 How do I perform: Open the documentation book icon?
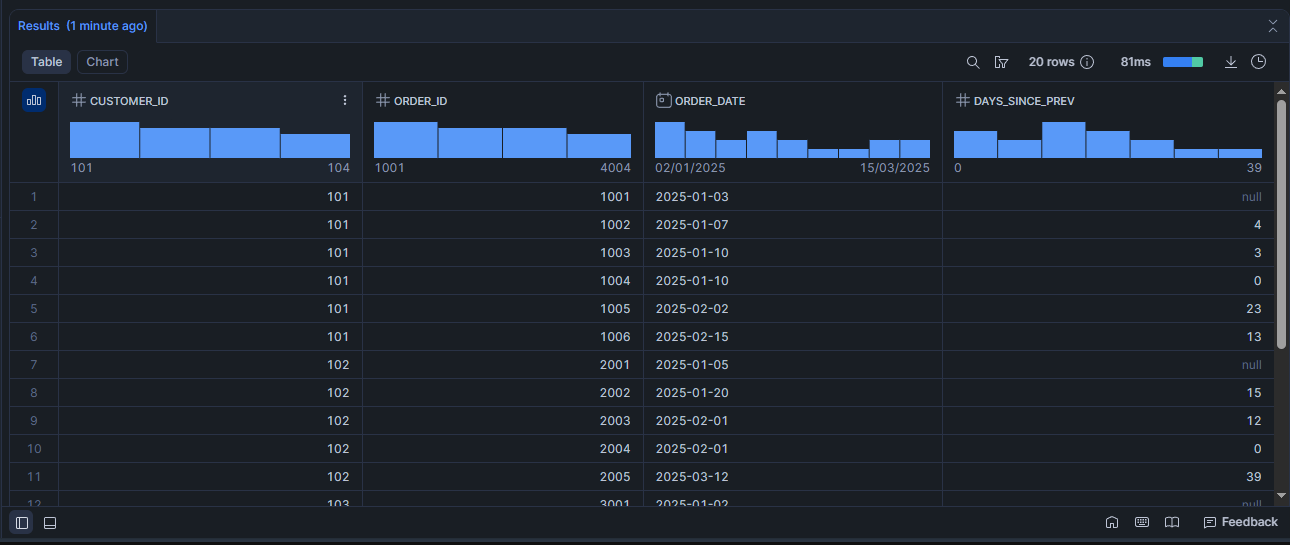click(x=1172, y=522)
